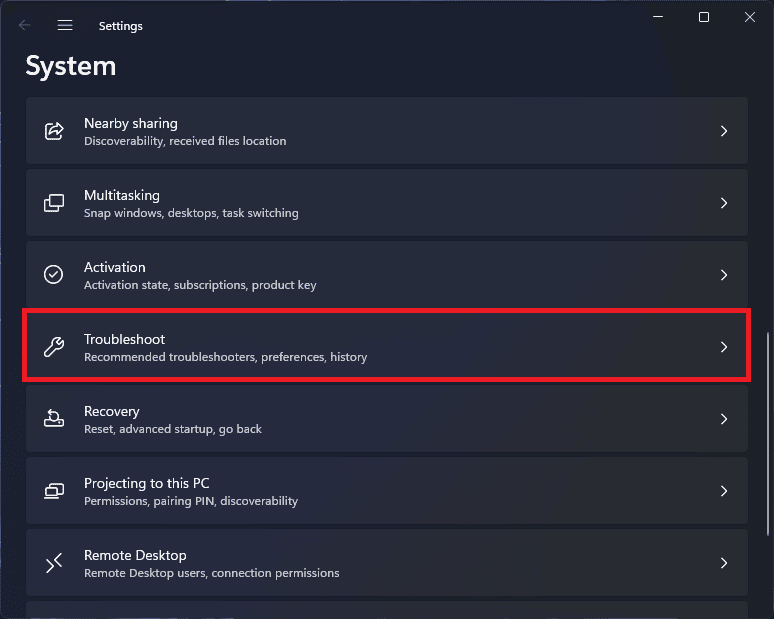Image resolution: width=774 pixels, height=619 pixels.
Task: Expand Troubleshoot using the right chevron
Action: 724,347
